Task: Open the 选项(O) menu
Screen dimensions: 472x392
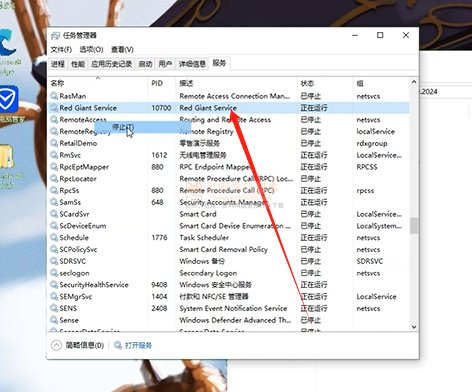Action: point(91,50)
